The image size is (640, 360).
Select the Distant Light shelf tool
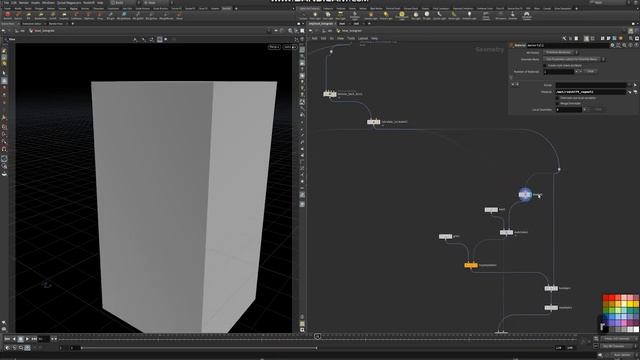[x=386, y=16]
